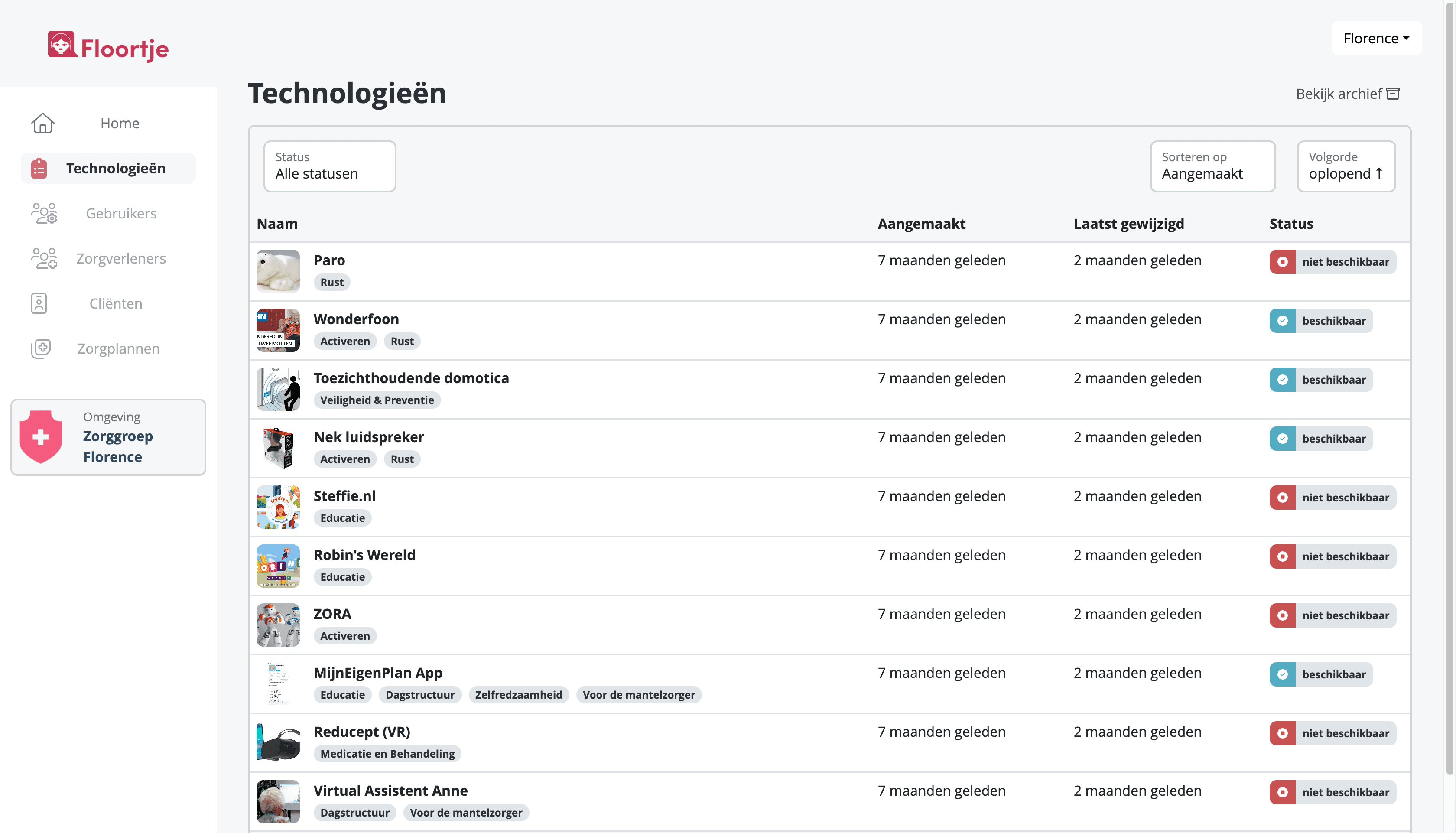This screenshot has width=1456, height=833.
Task: Click Veiligheid & Preventie tag
Action: (x=377, y=400)
